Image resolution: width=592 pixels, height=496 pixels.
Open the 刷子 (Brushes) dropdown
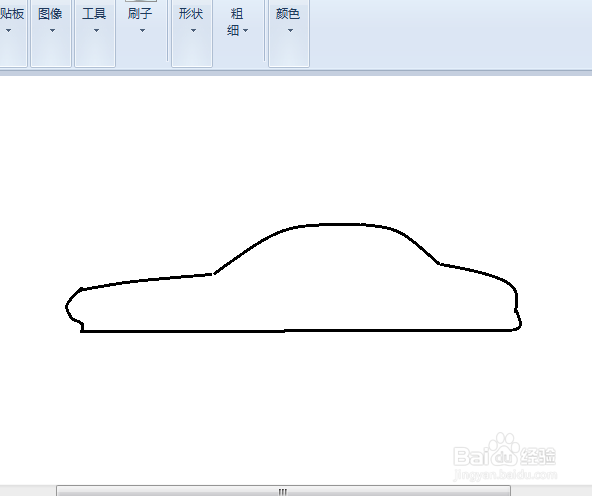click(140, 21)
